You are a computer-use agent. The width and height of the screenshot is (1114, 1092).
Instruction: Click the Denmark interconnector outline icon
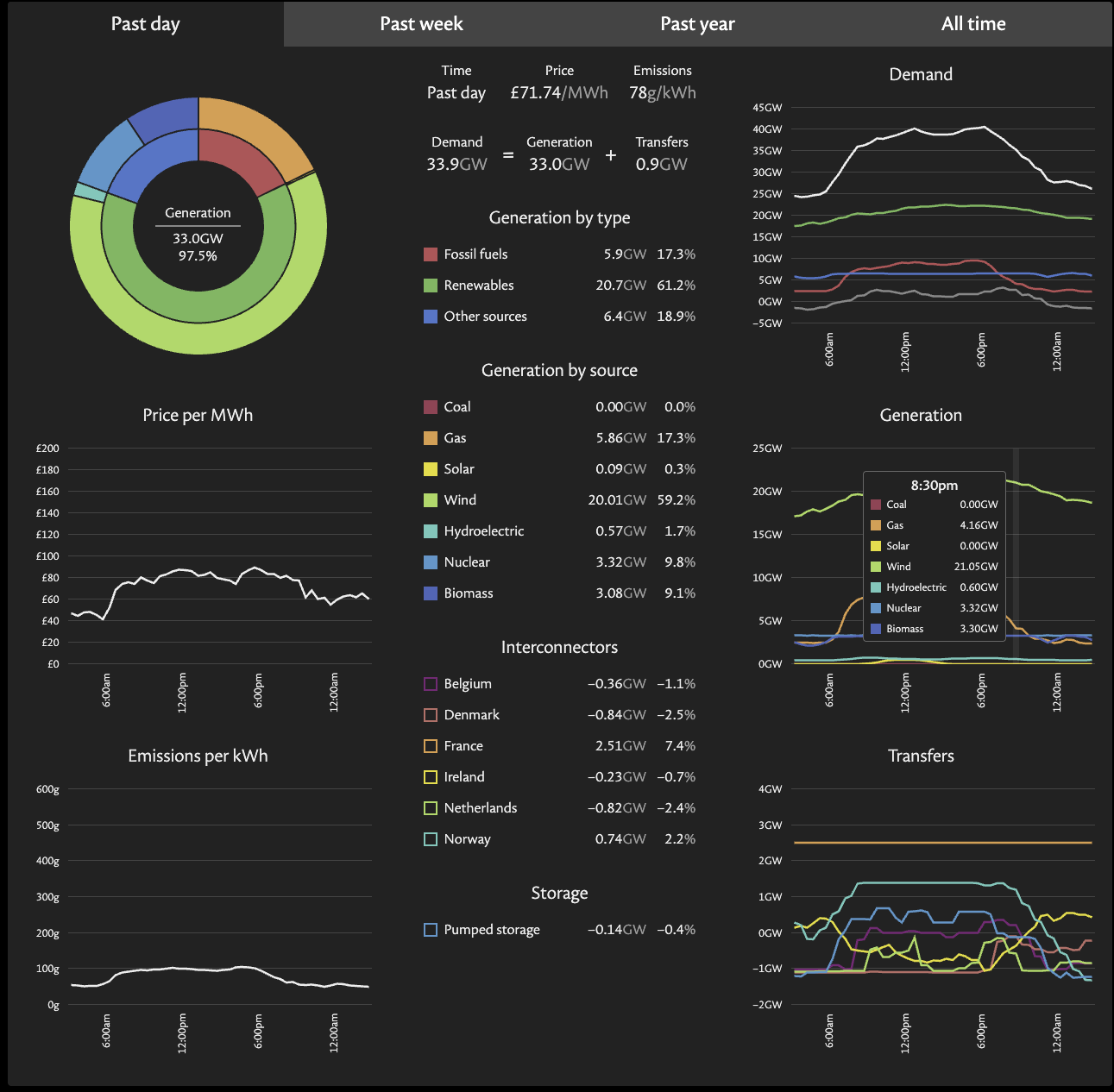point(431,715)
